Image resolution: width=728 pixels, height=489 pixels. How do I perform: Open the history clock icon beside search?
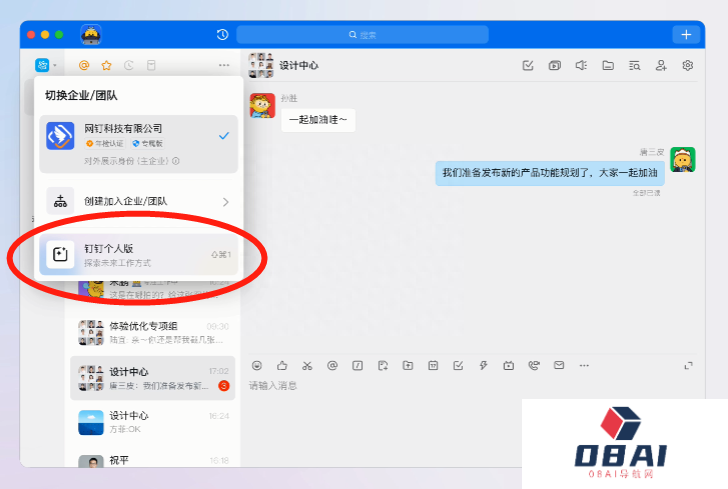[222, 34]
